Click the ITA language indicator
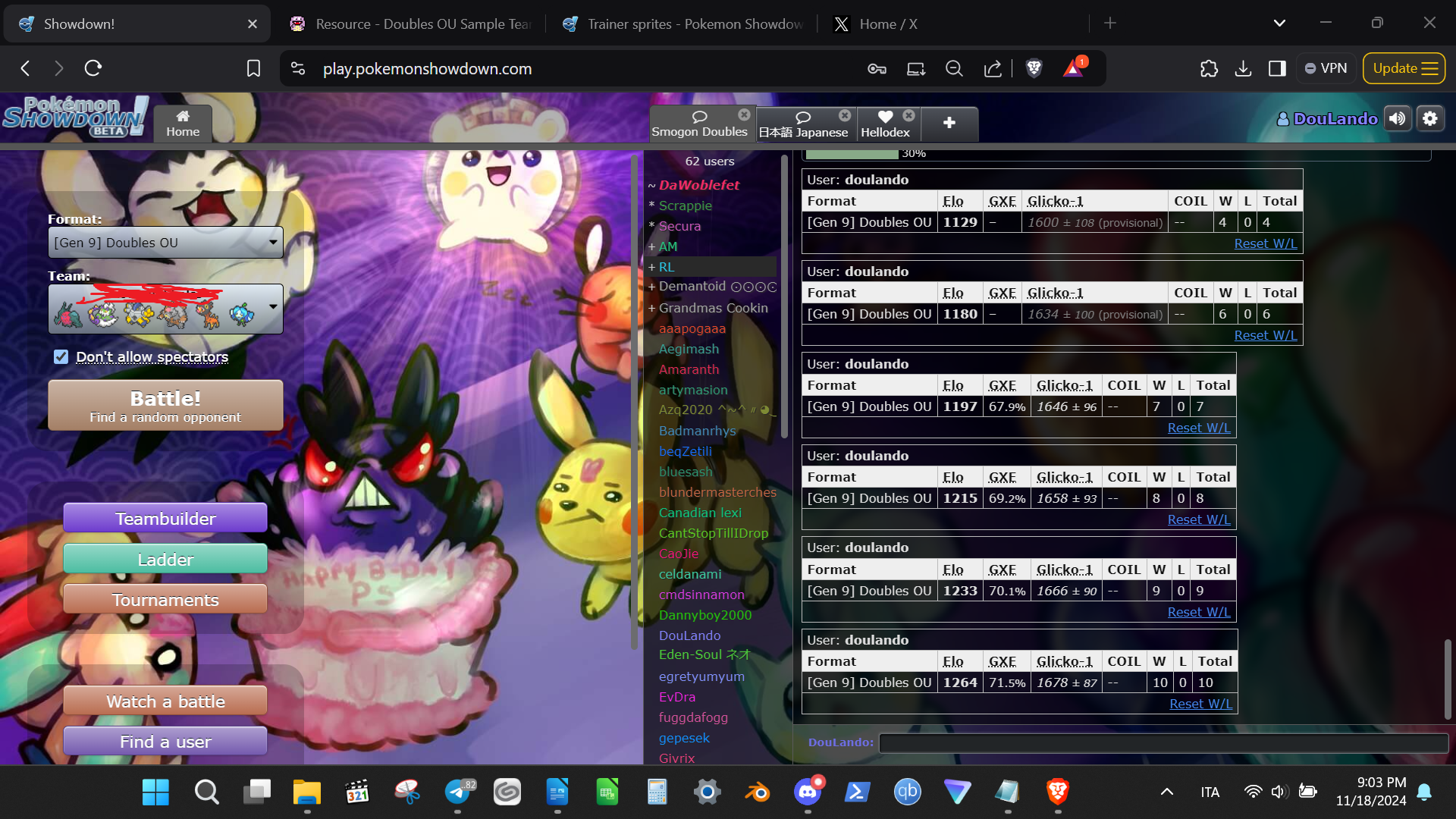This screenshot has width=1456, height=819. pos(1210,792)
